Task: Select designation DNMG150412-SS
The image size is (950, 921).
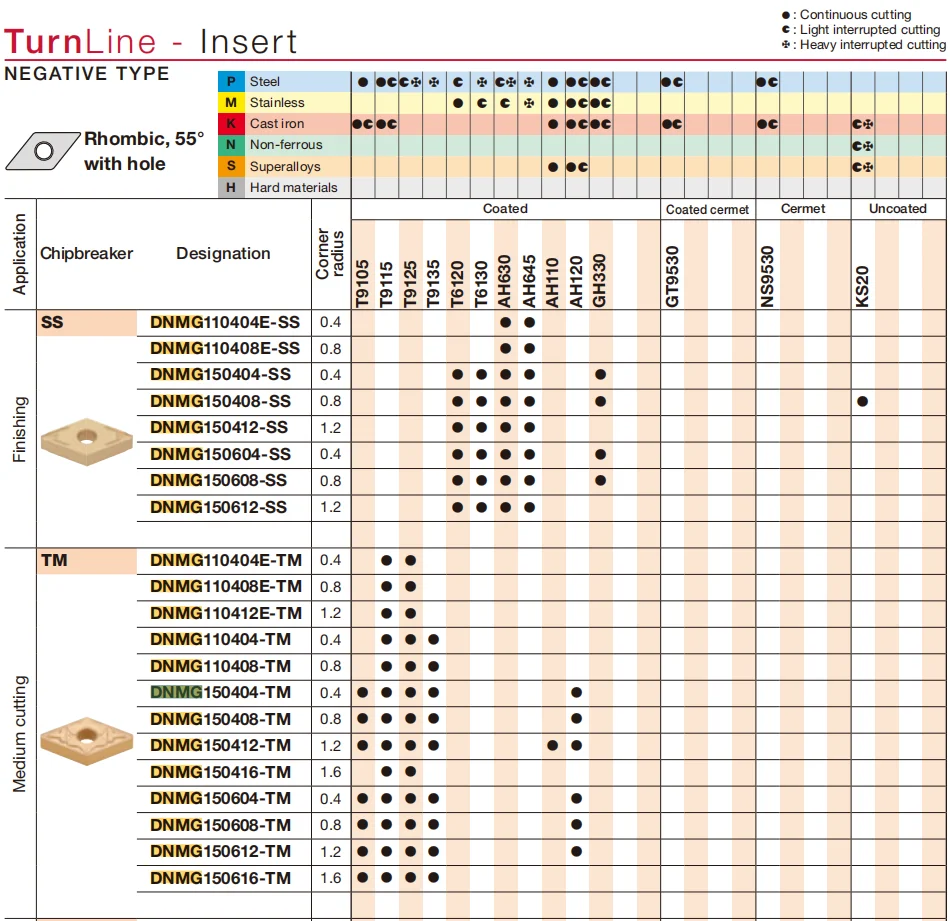Action: pyautogui.click(x=219, y=428)
